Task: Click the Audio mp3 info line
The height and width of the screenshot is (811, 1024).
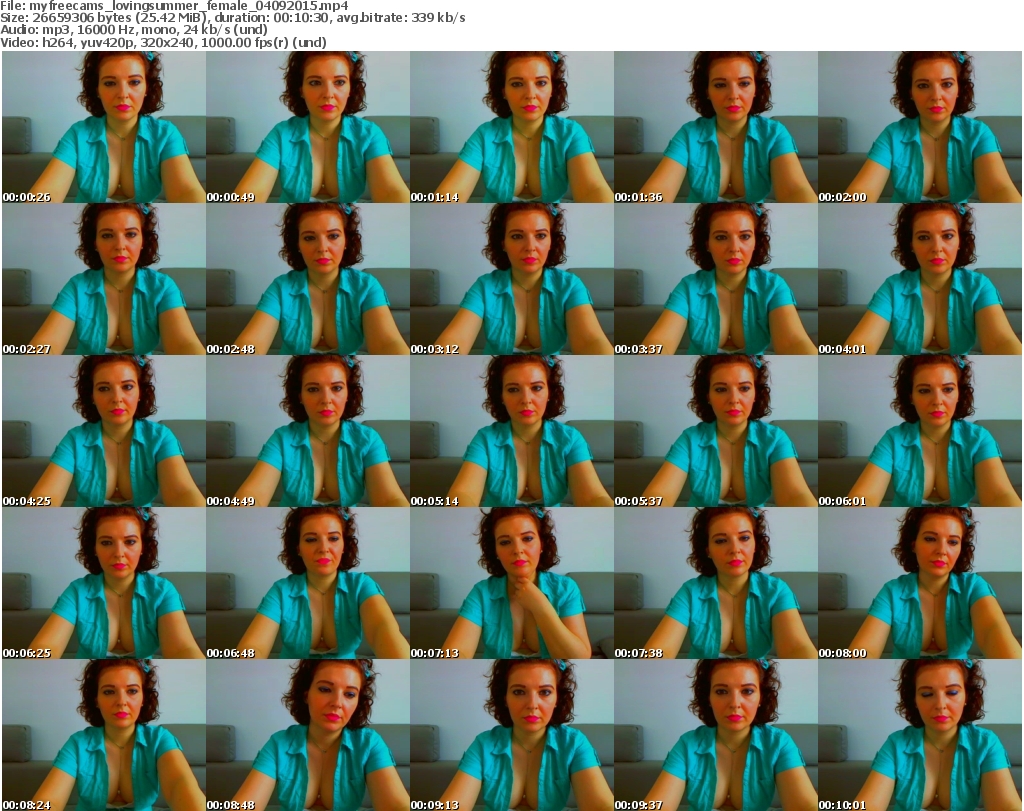Action: [134, 30]
